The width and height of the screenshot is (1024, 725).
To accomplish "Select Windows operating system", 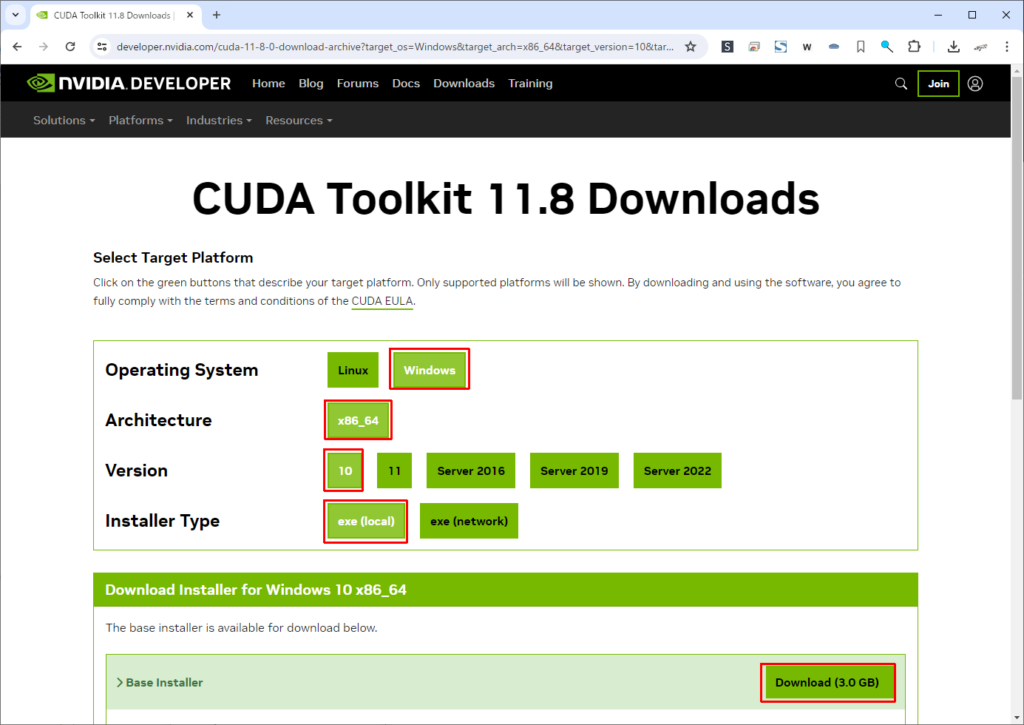I will (429, 370).
